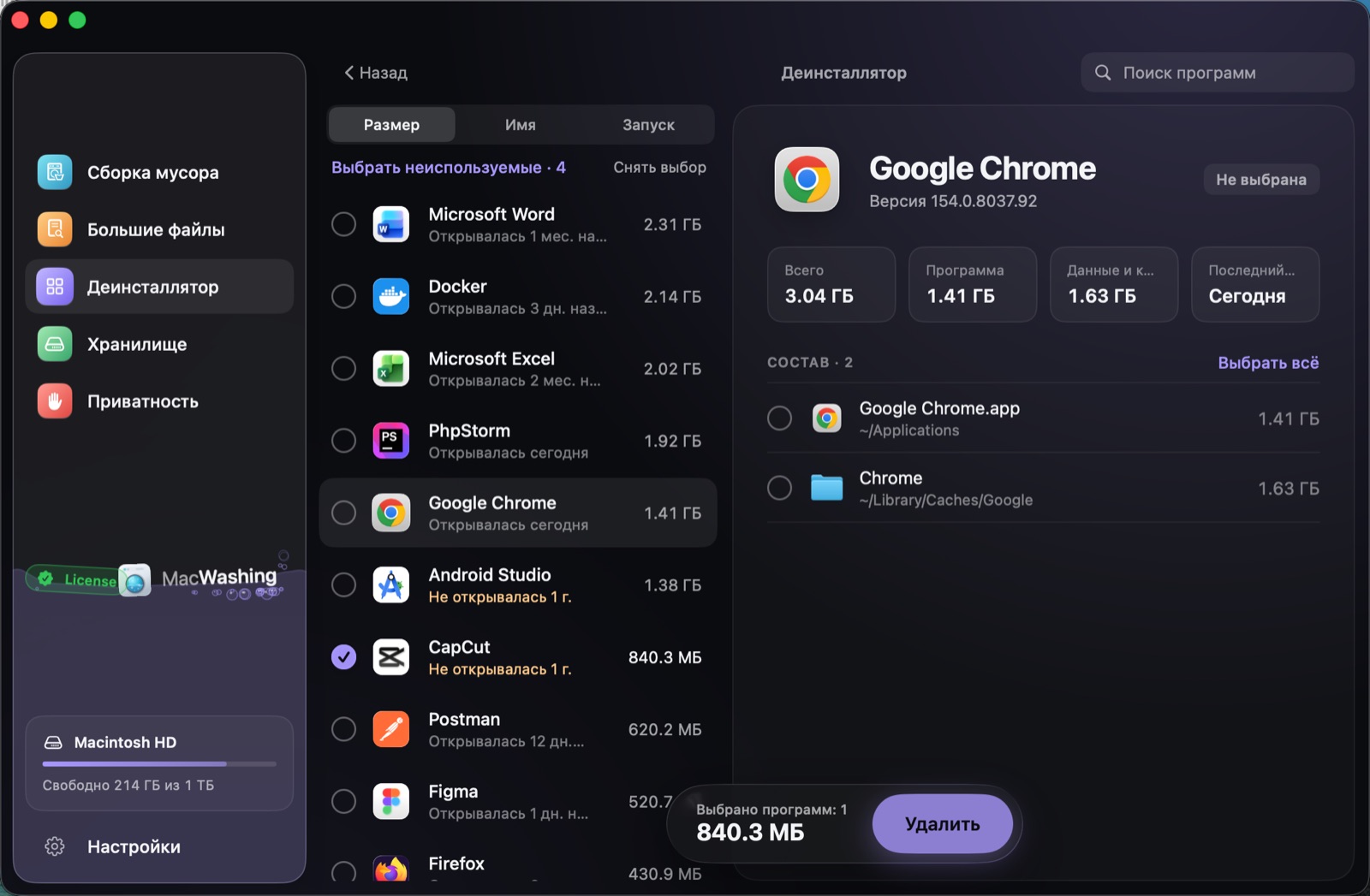This screenshot has height=896, width=1370.
Task: Click the Postman app icon
Action: click(x=391, y=729)
